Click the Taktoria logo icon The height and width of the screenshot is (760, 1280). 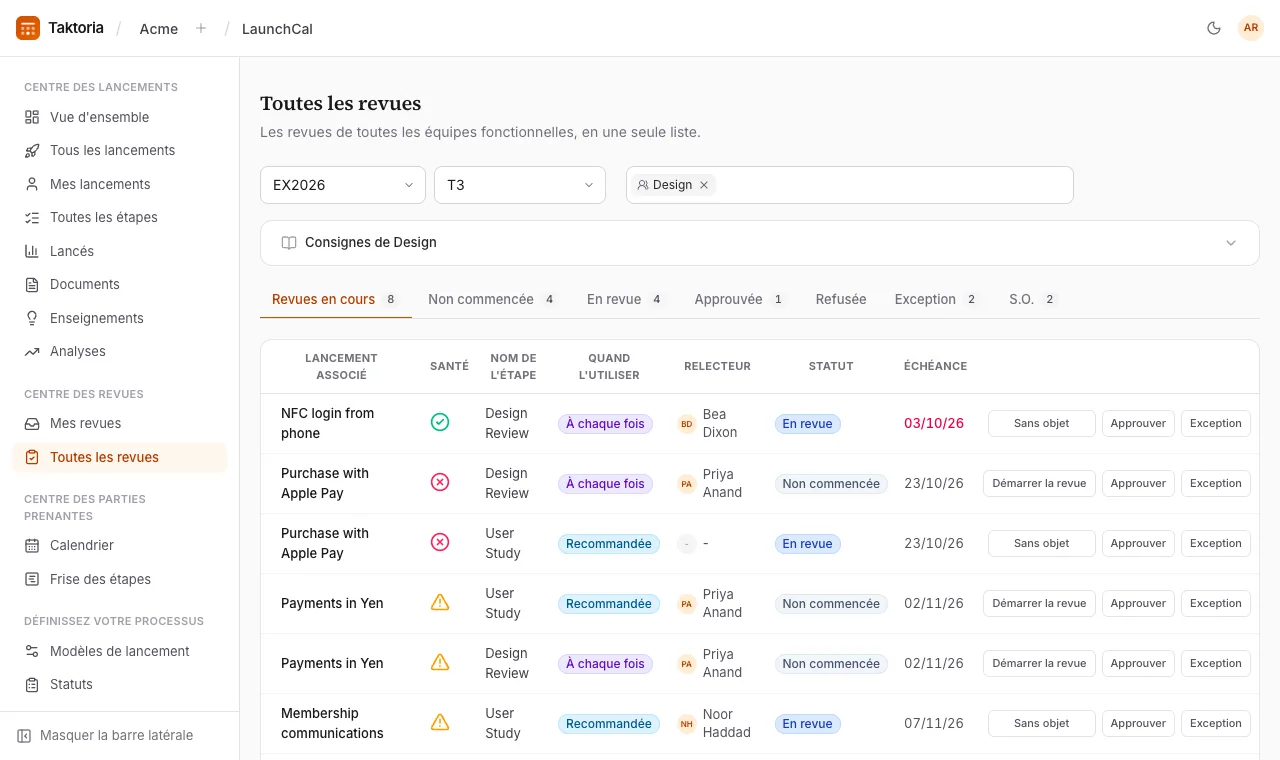(28, 28)
